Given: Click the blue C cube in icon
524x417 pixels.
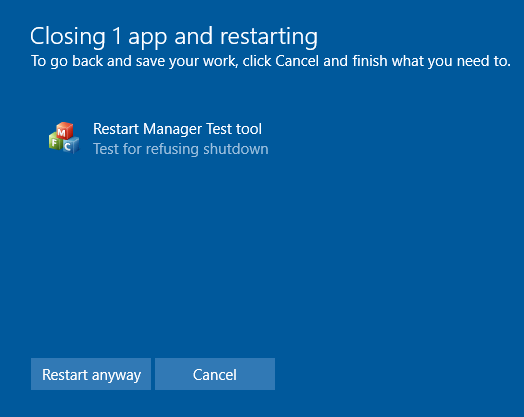Looking at the screenshot, I should 70,145.
